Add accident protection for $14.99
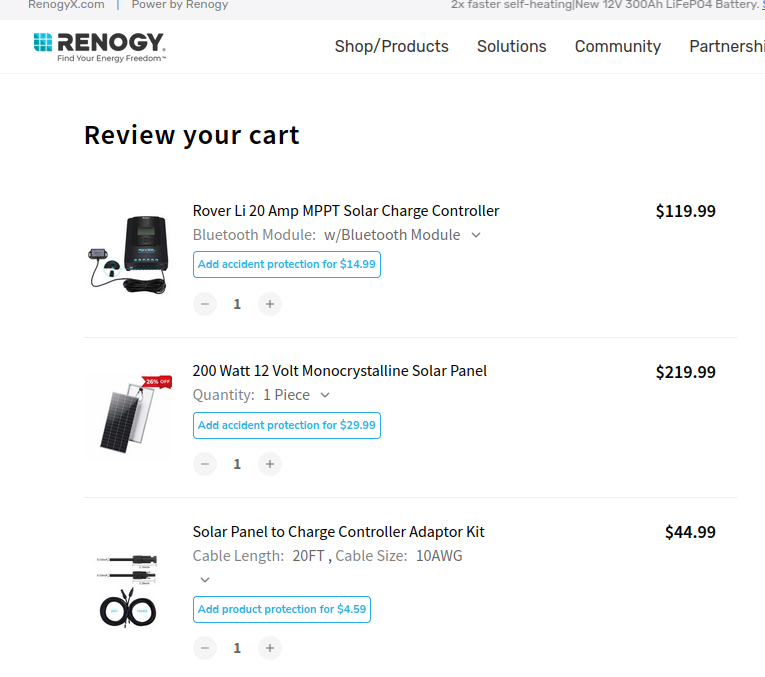The width and height of the screenshot is (765, 677). (x=287, y=265)
